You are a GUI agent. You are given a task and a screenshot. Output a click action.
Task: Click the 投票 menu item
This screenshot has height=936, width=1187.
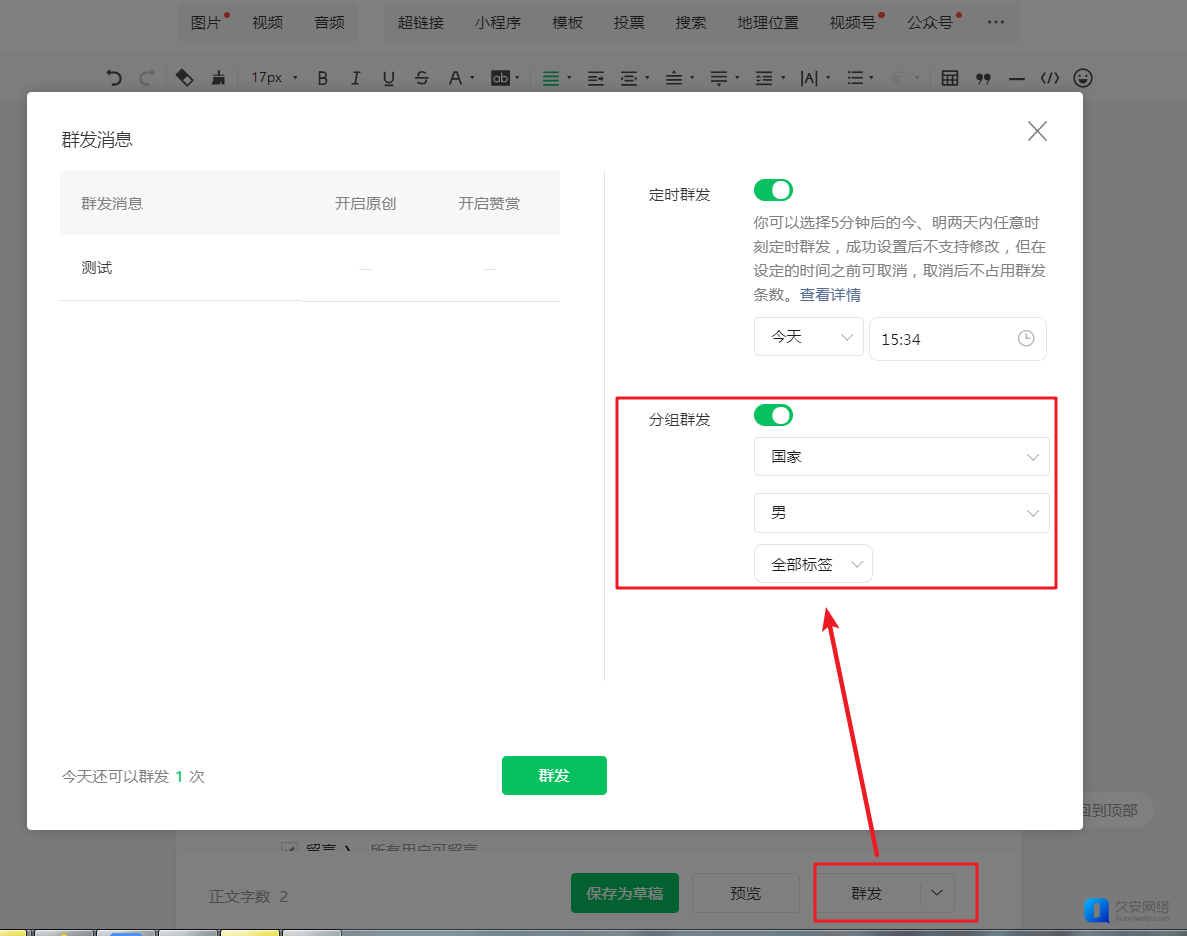coord(629,23)
